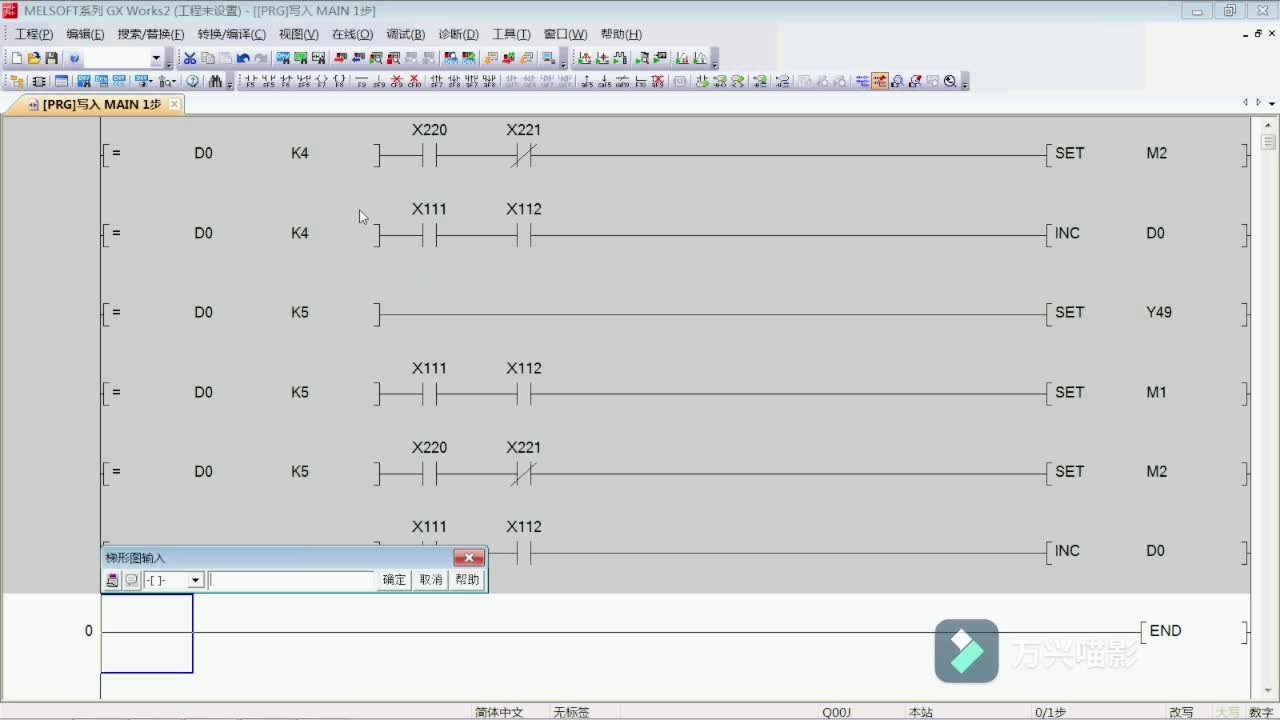1280x720 pixels.
Task: Open the 帮助(H) menu
Action: coord(621,34)
